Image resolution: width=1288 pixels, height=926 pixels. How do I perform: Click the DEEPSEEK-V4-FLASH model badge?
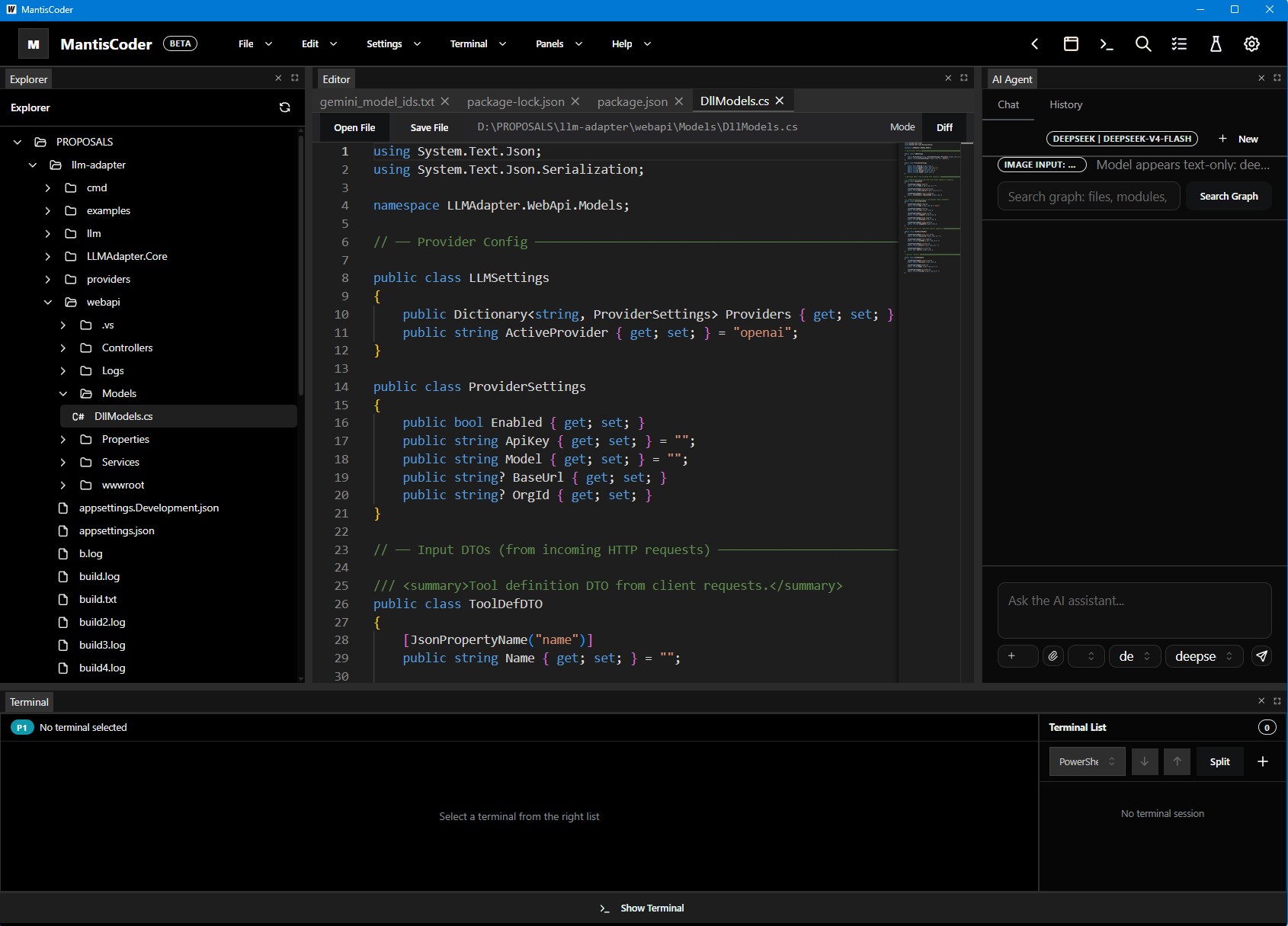point(1122,139)
